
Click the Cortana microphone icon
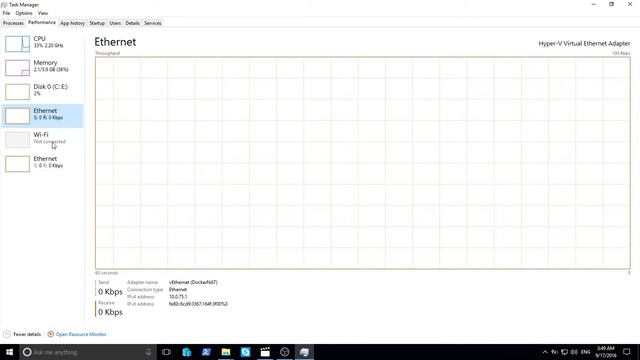click(x=149, y=352)
